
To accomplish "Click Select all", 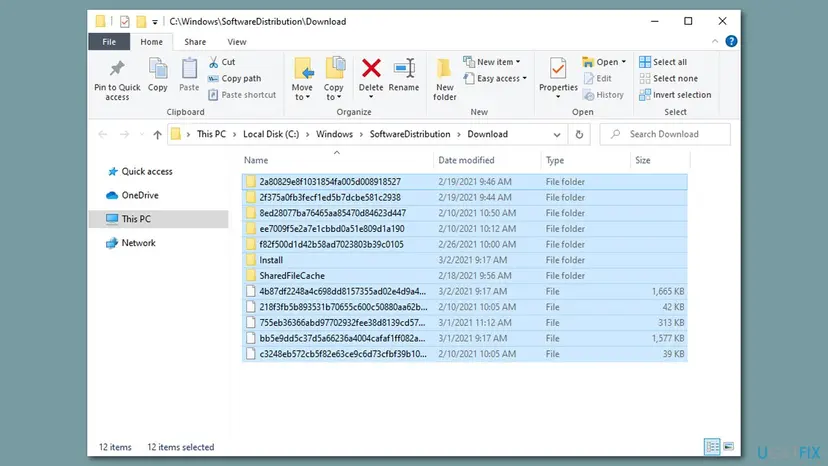I will (x=663, y=62).
